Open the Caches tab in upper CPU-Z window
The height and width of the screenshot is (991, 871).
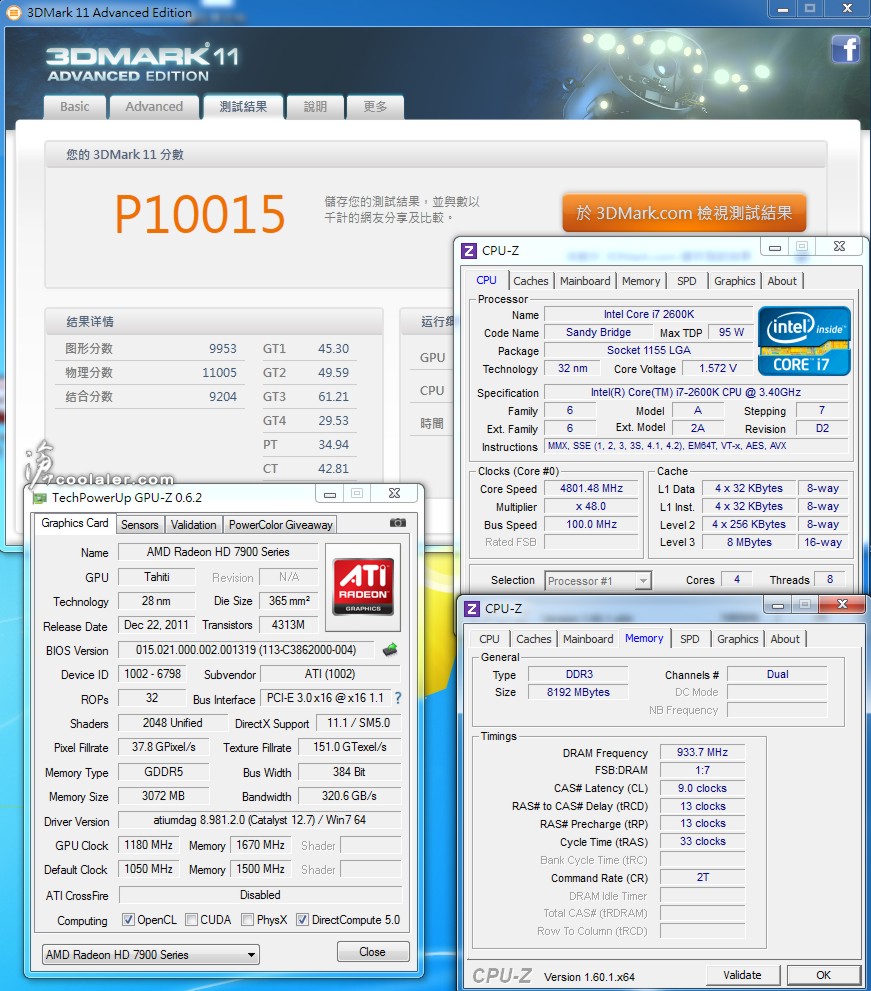(530, 281)
